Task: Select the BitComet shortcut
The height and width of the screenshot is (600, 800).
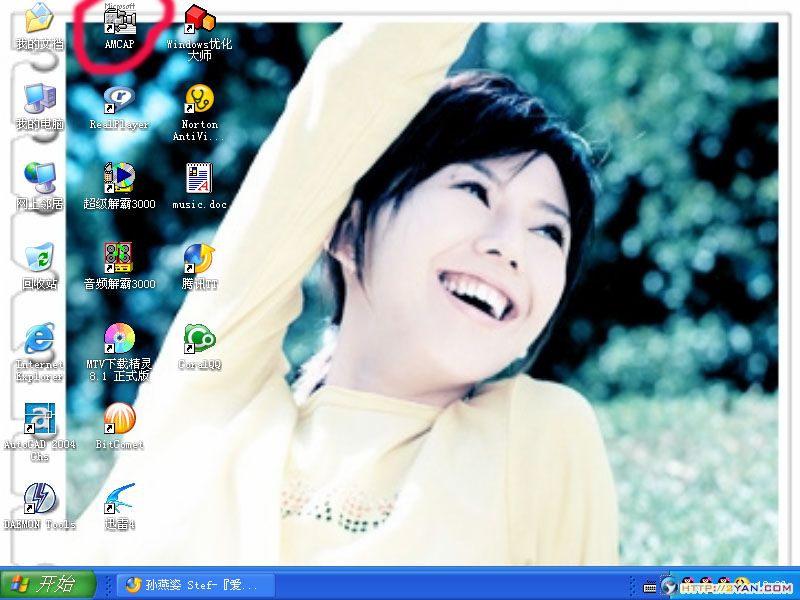Action: coord(119,418)
